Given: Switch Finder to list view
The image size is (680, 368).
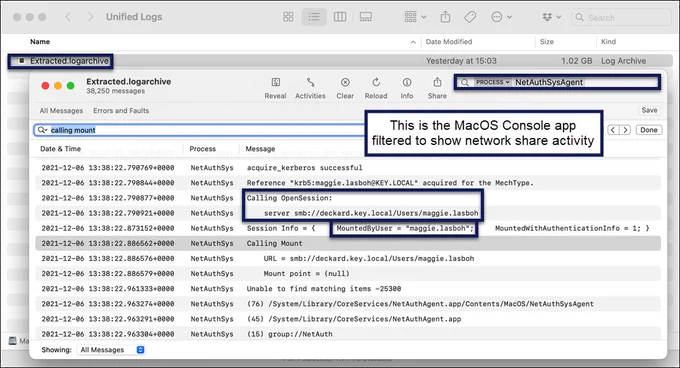Looking at the screenshot, I should click(x=314, y=17).
